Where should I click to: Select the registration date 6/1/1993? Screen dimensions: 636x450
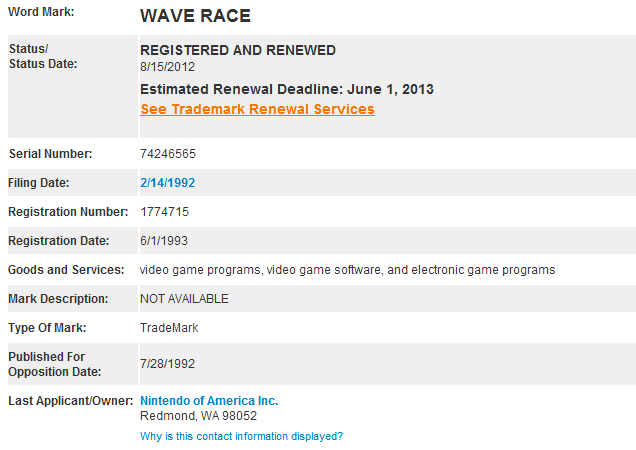pos(164,241)
